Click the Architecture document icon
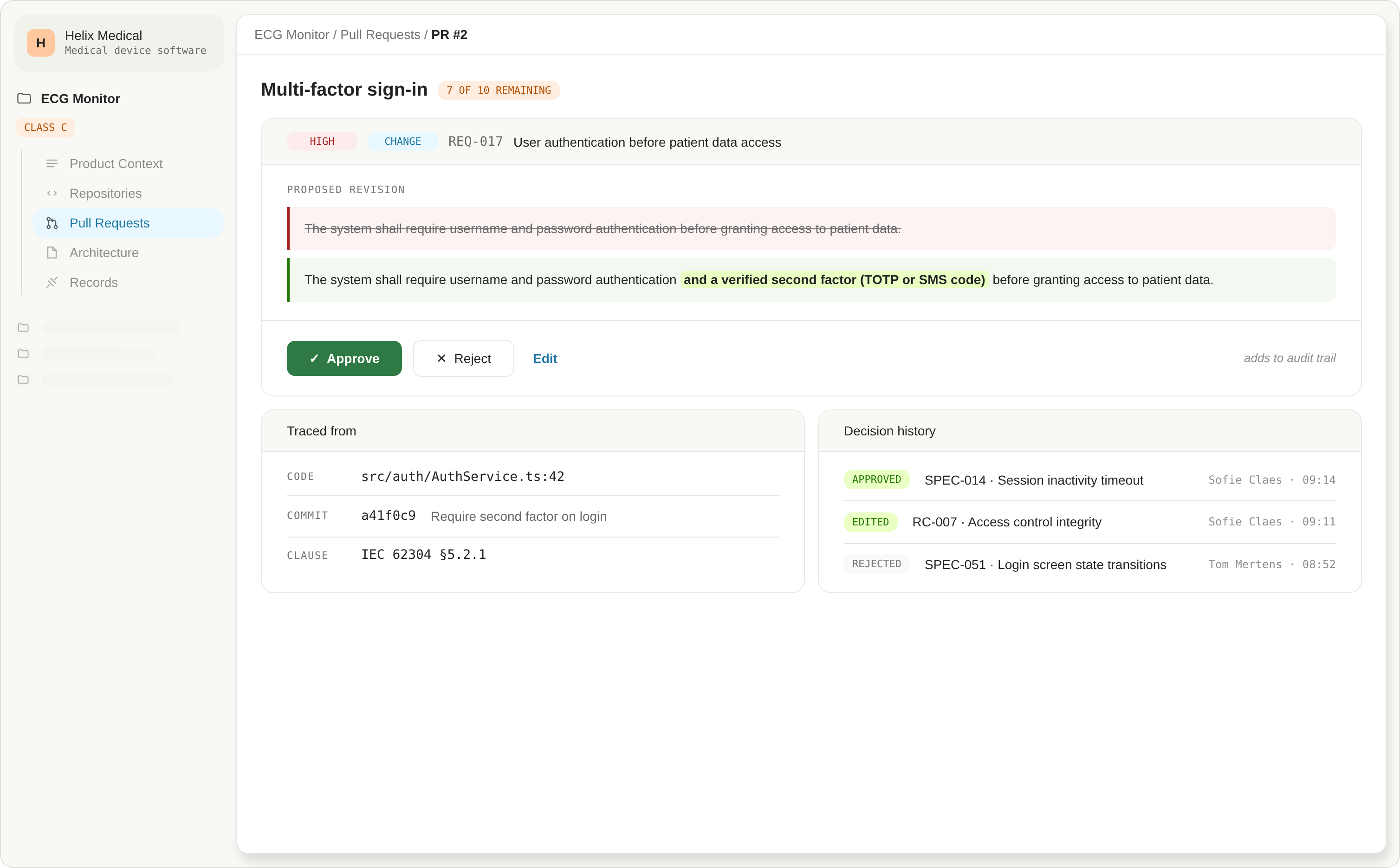This screenshot has height=868, width=1400. pyautogui.click(x=52, y=253)
